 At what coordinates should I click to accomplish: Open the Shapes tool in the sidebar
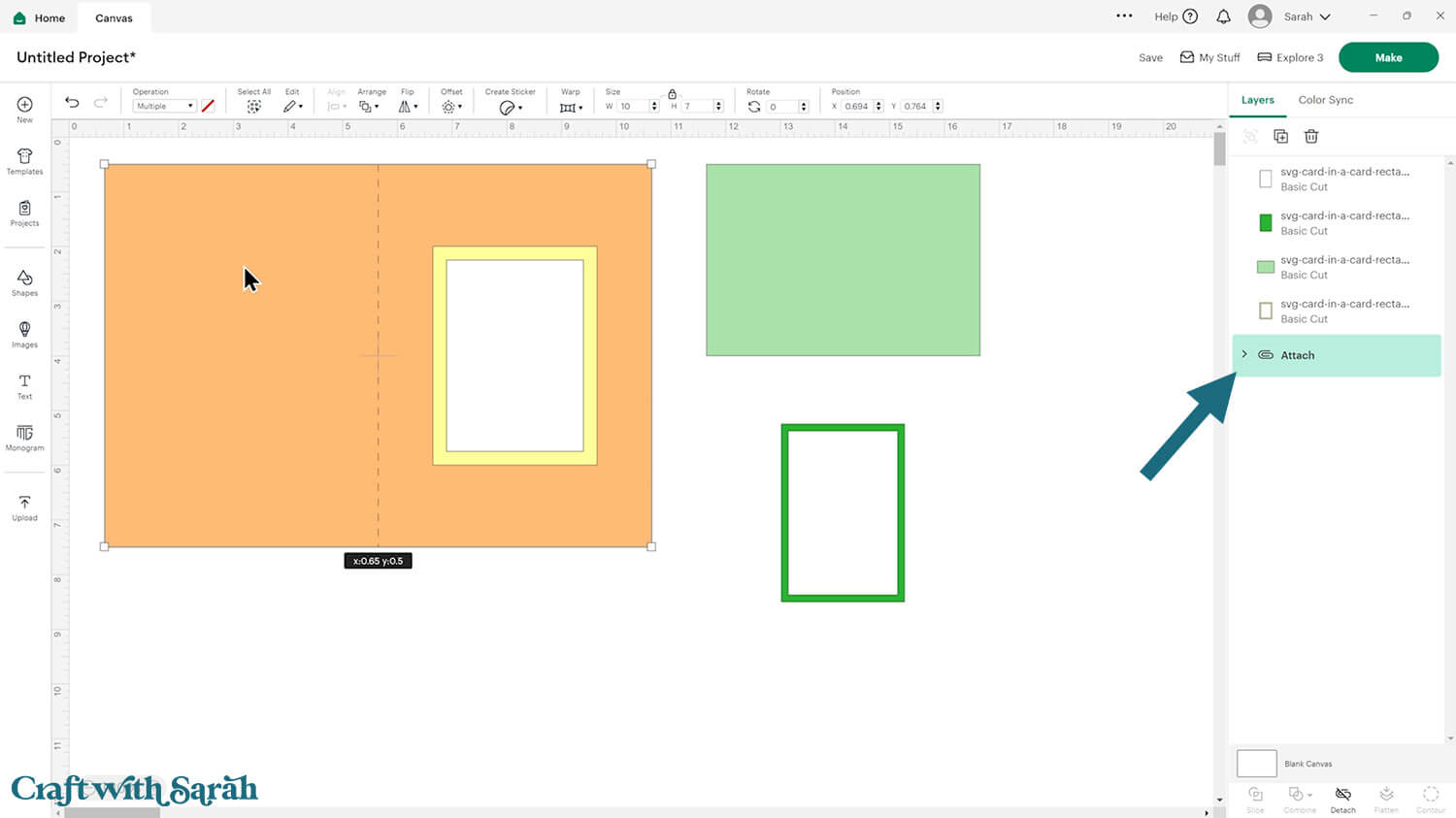pyautogui.click(x=24, y=282)
